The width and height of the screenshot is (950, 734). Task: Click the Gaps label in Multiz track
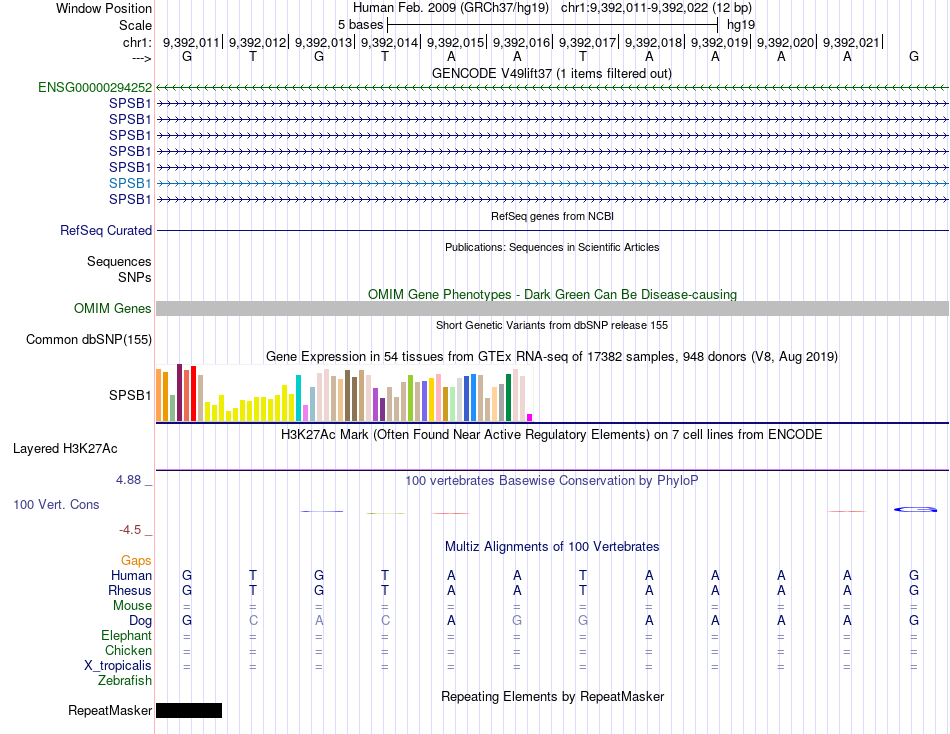[136, 561]
